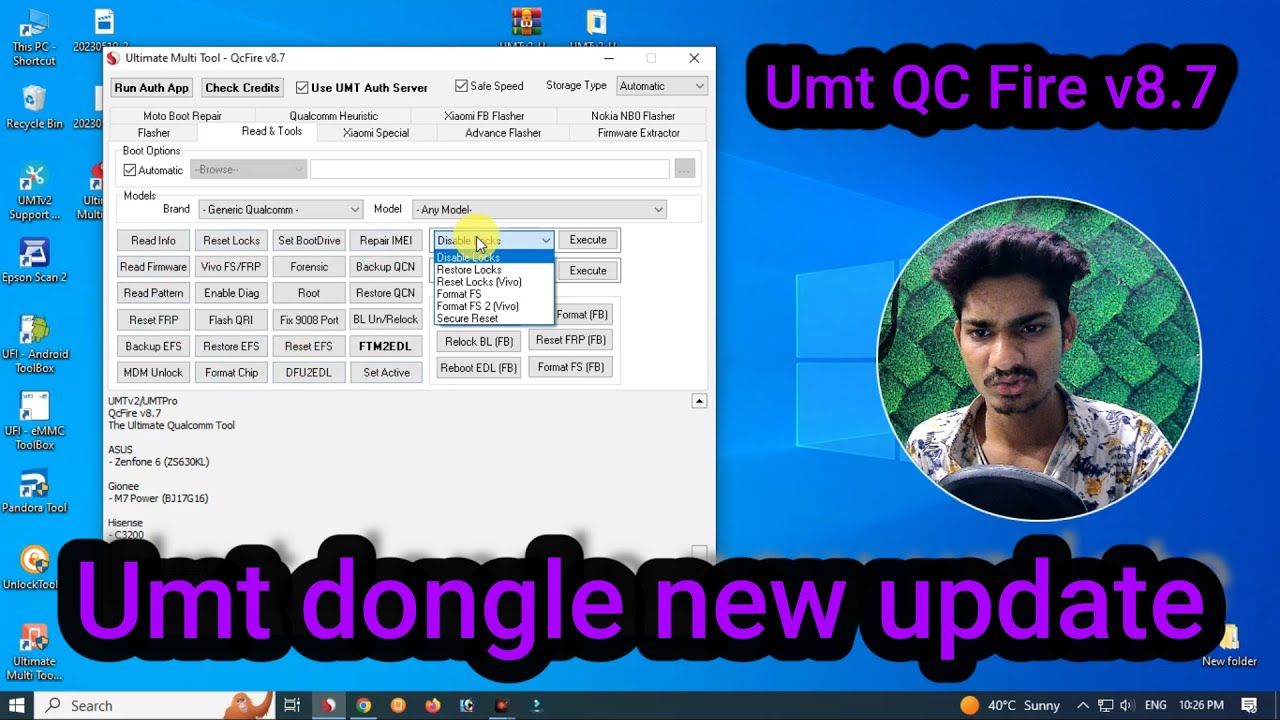
Task: Click the 10:26 PM taskbar clock
Action: [x=1200, y=705]
